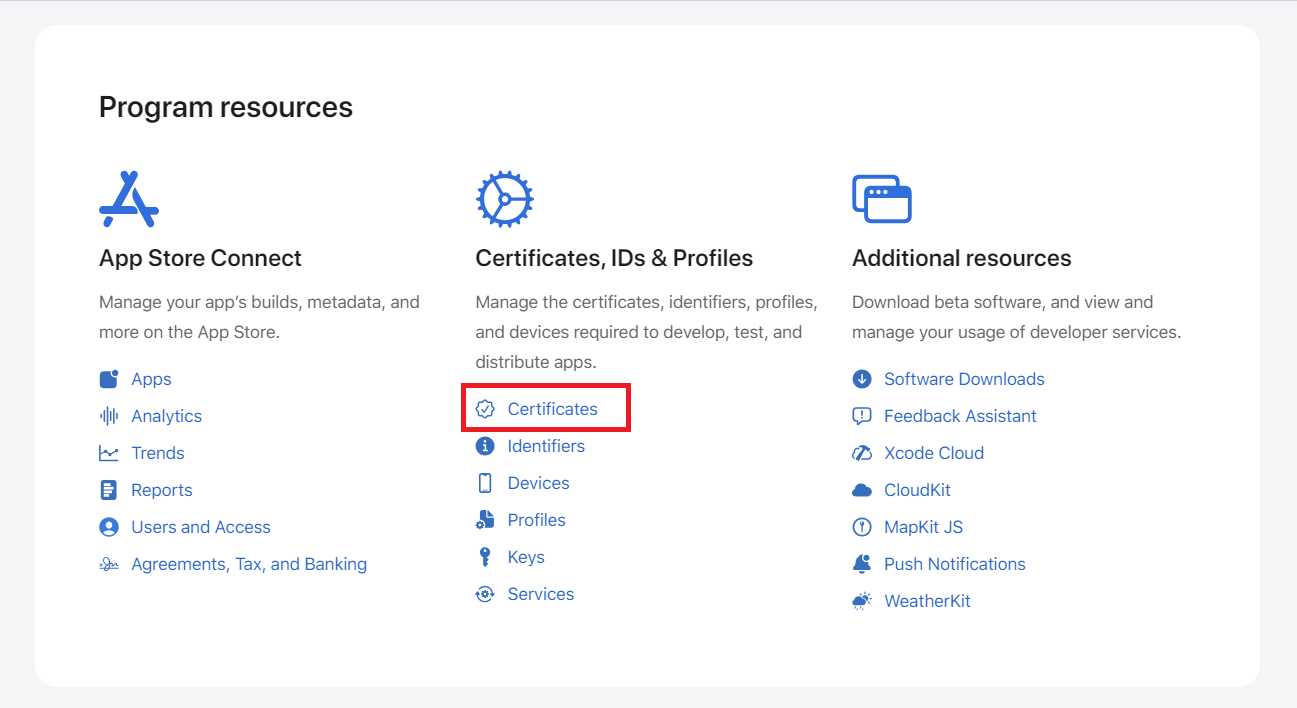
Task: Click the "Manage your app's builds" description
Action: tap(259, 317)
